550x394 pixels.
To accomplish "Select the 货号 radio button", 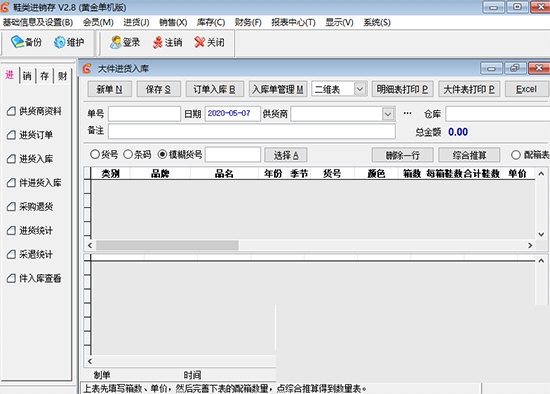I will point(95,154).
